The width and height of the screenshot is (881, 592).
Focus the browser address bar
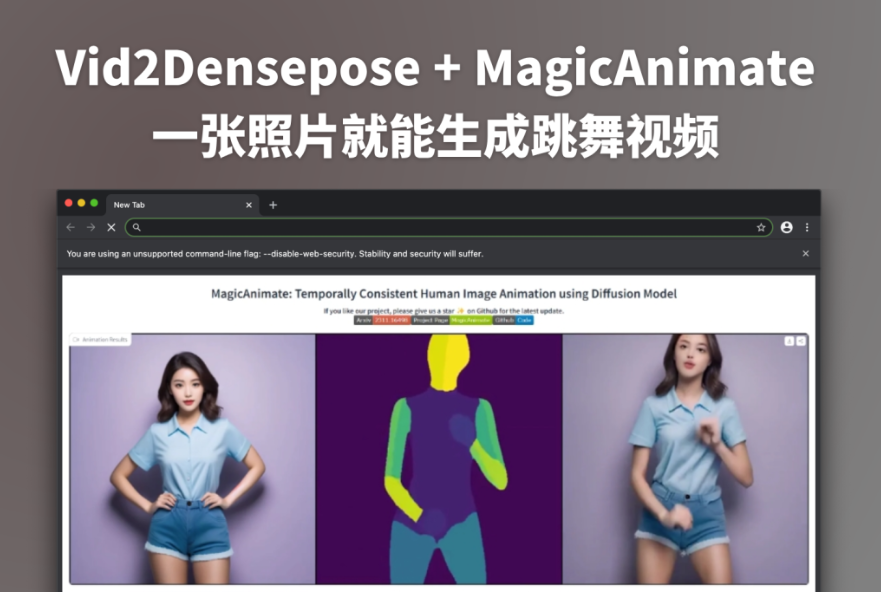440,227
